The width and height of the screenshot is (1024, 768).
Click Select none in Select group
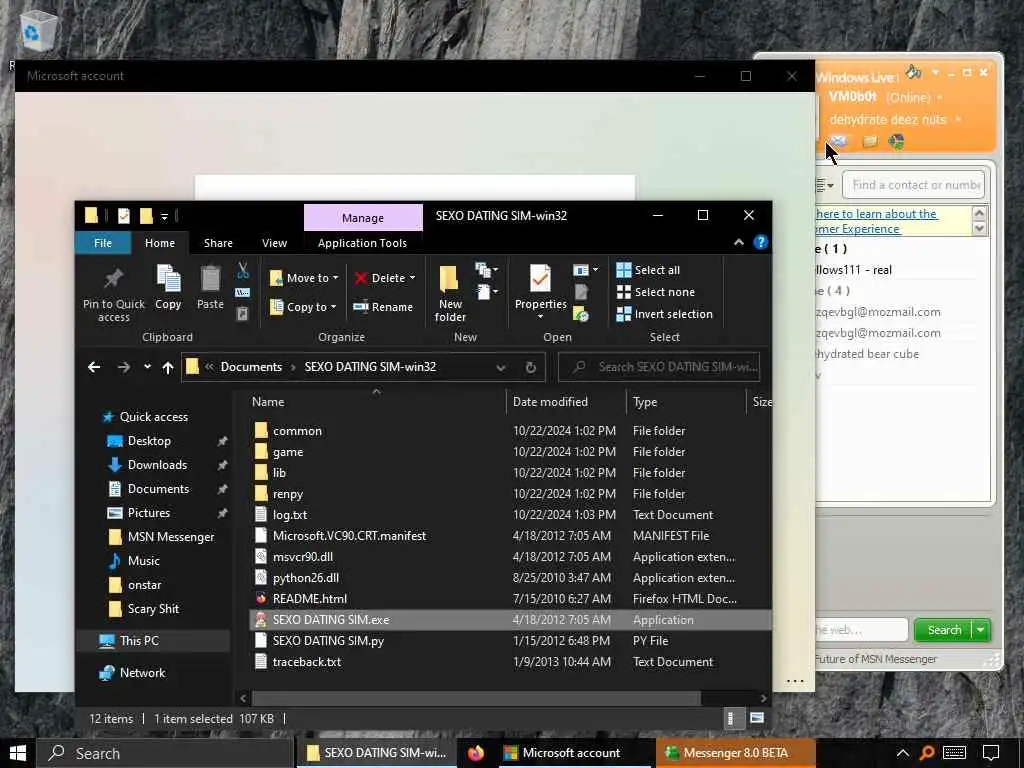(656, 292)
